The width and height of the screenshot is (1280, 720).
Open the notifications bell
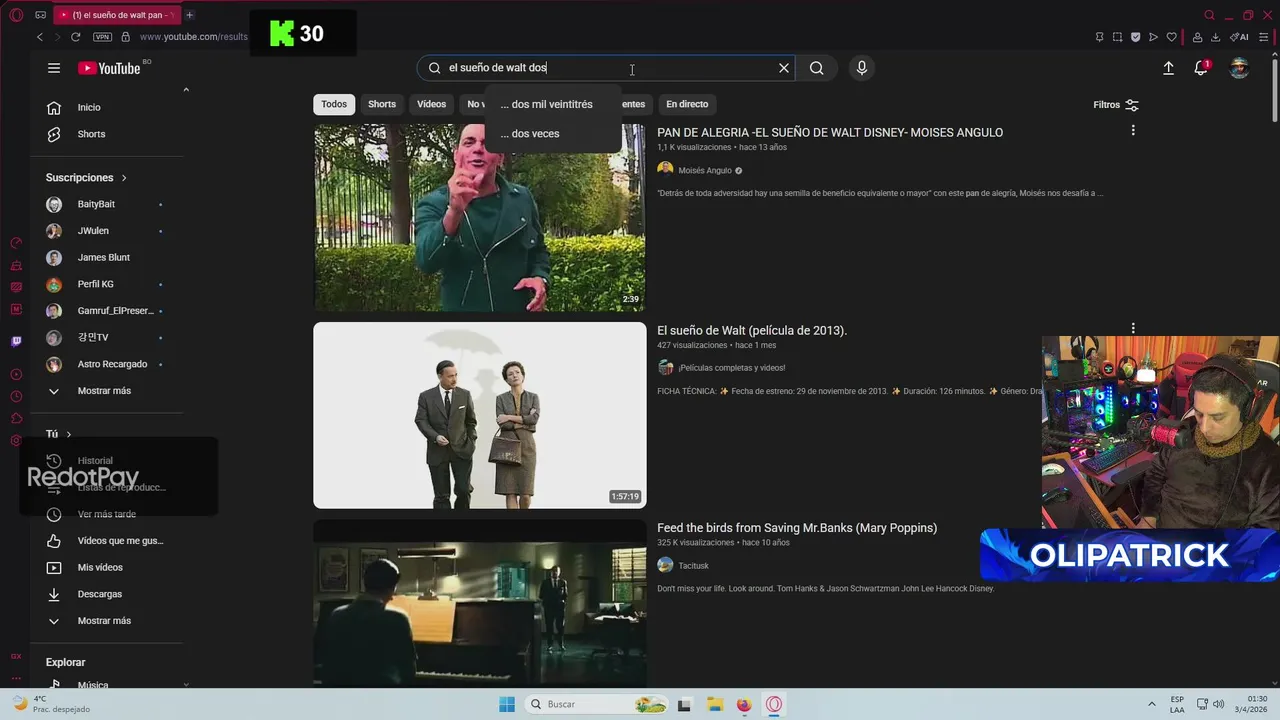[1201, 68]
